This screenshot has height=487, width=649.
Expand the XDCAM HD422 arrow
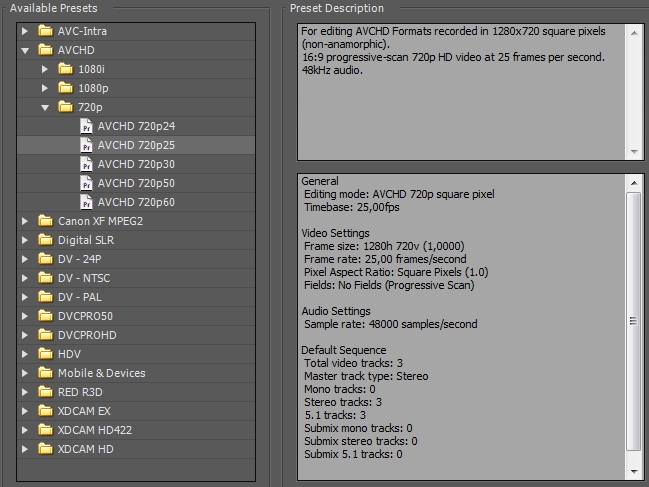25,430
